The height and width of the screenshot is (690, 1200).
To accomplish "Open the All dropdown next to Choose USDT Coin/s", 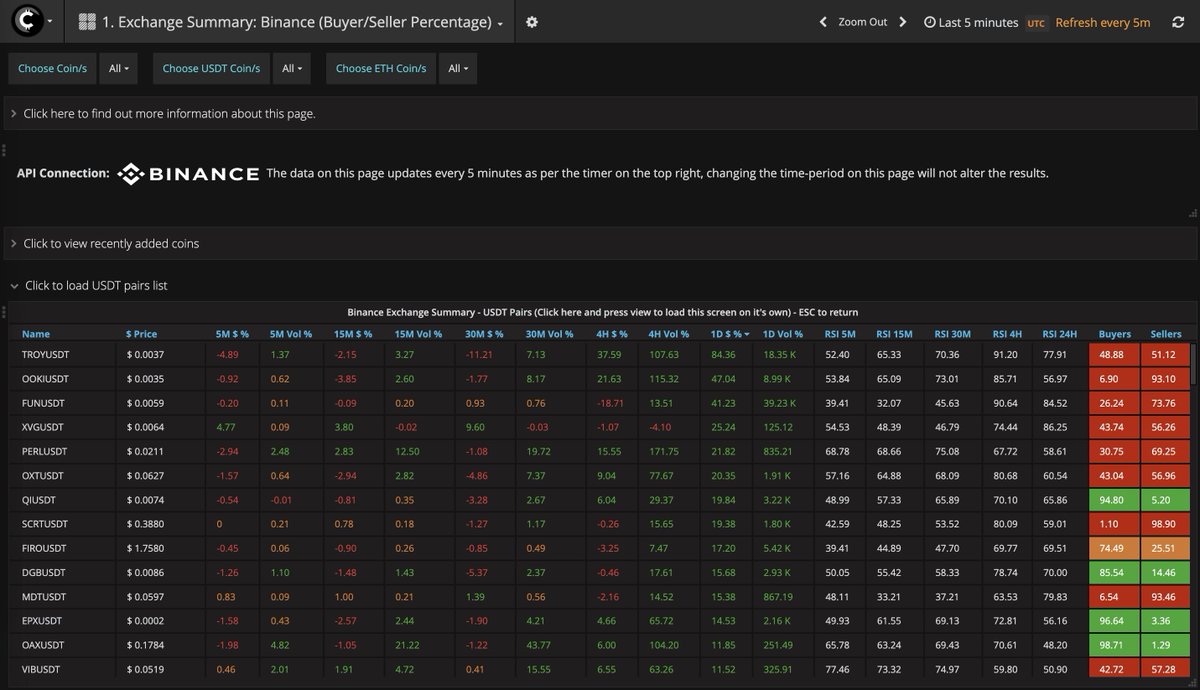I will 292,68.
